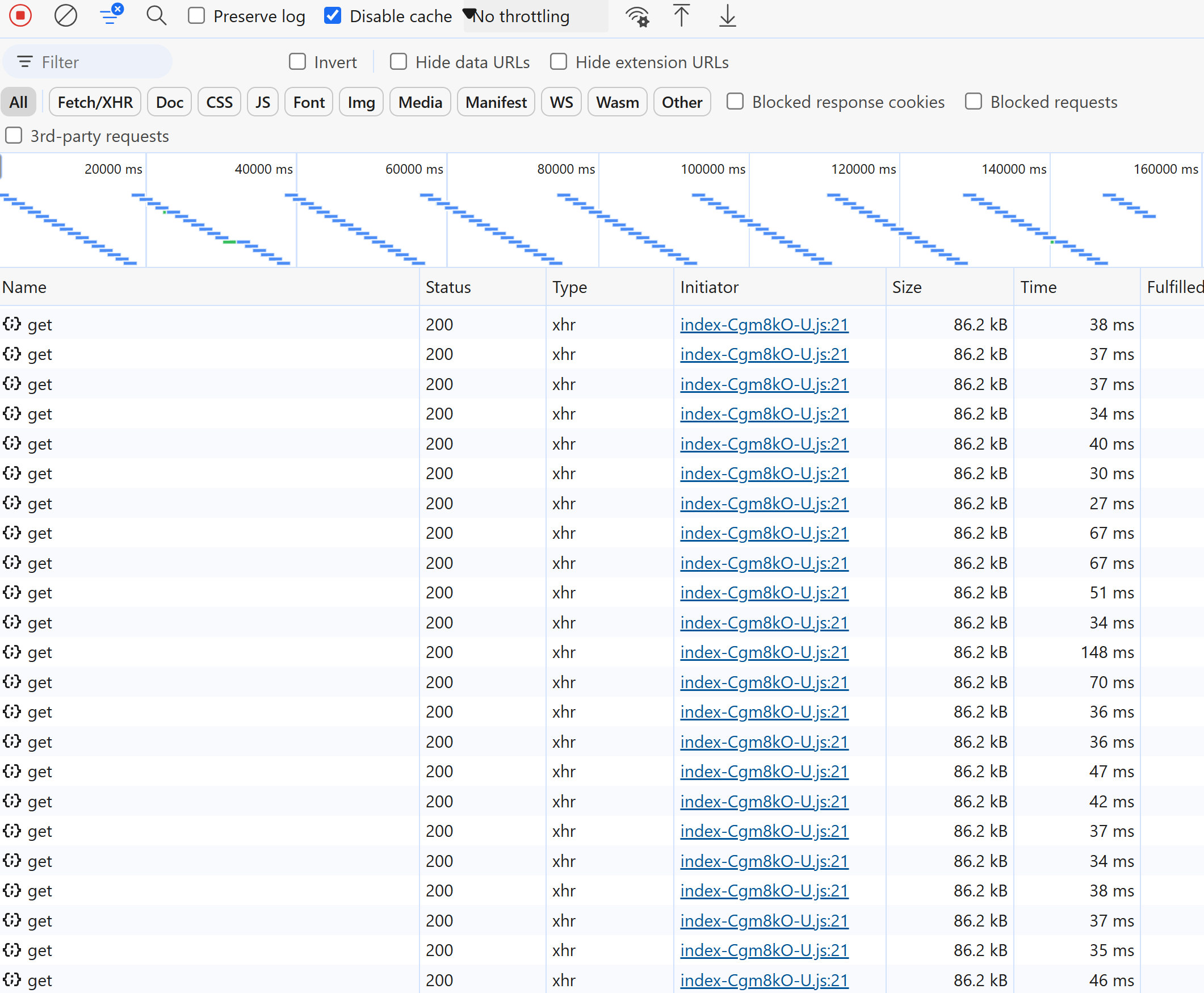Import HAR file with upload arrow
The width and height of the screenshot is (1204, 993).
(681, 16)
